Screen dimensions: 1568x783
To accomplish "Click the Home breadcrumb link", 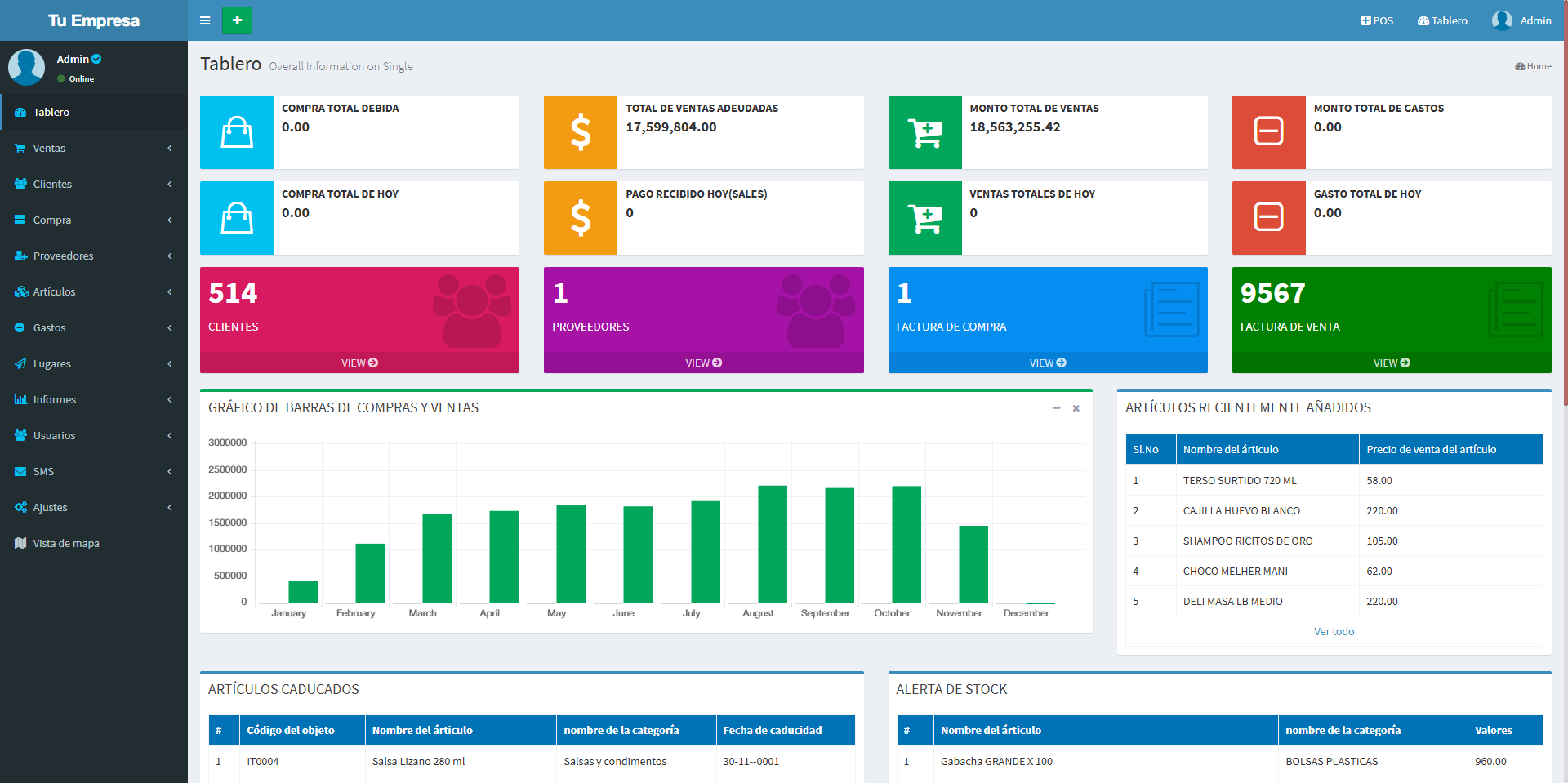I will click(x=1533, y=66).
